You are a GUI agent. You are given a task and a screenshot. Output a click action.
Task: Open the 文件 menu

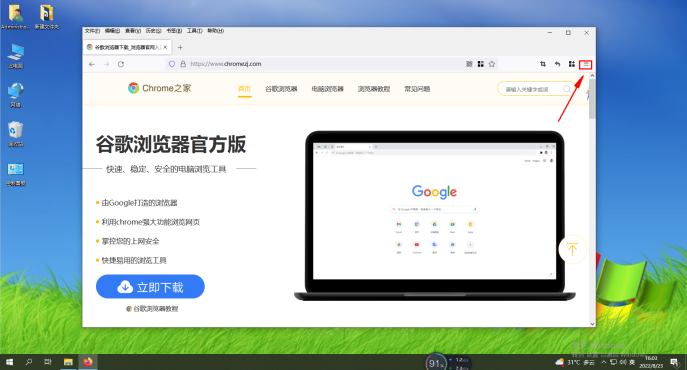click(92, 31)
